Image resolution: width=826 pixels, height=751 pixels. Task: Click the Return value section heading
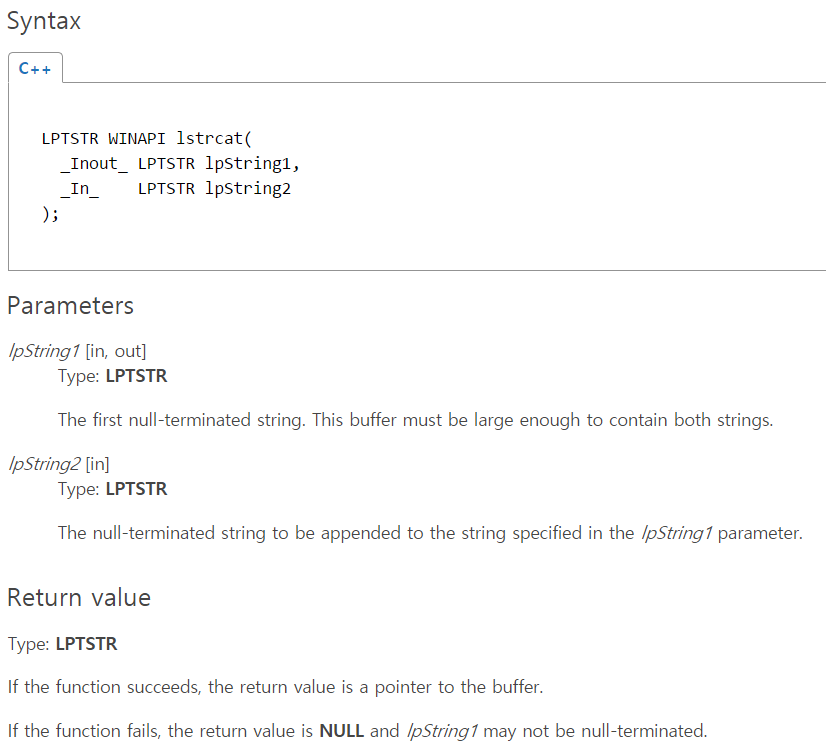79,597
